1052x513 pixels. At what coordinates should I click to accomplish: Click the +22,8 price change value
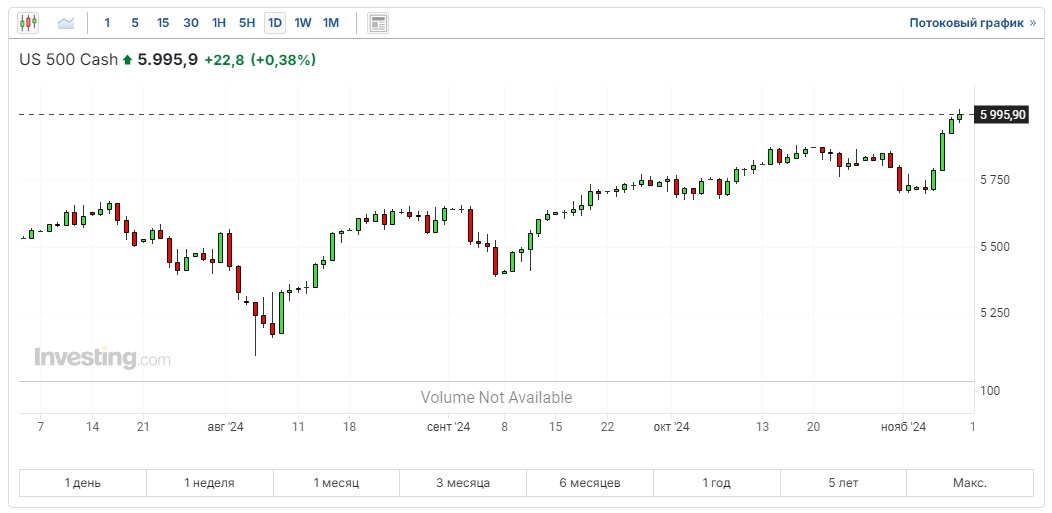click(224, 60)
